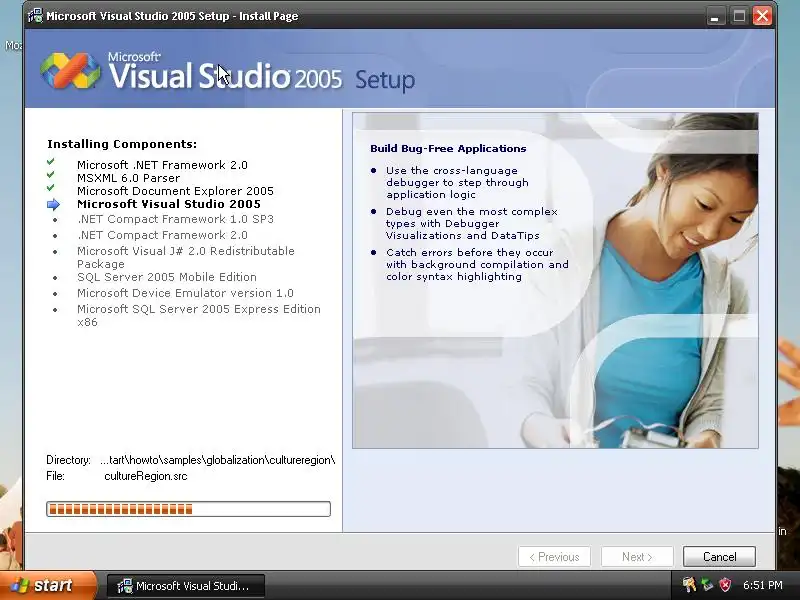Image resolution: width=800 pixels, height=600 pixels.
Task: Click the Debugger Visualizations and DataTips bullet
Action: click(x=472, y=223)
